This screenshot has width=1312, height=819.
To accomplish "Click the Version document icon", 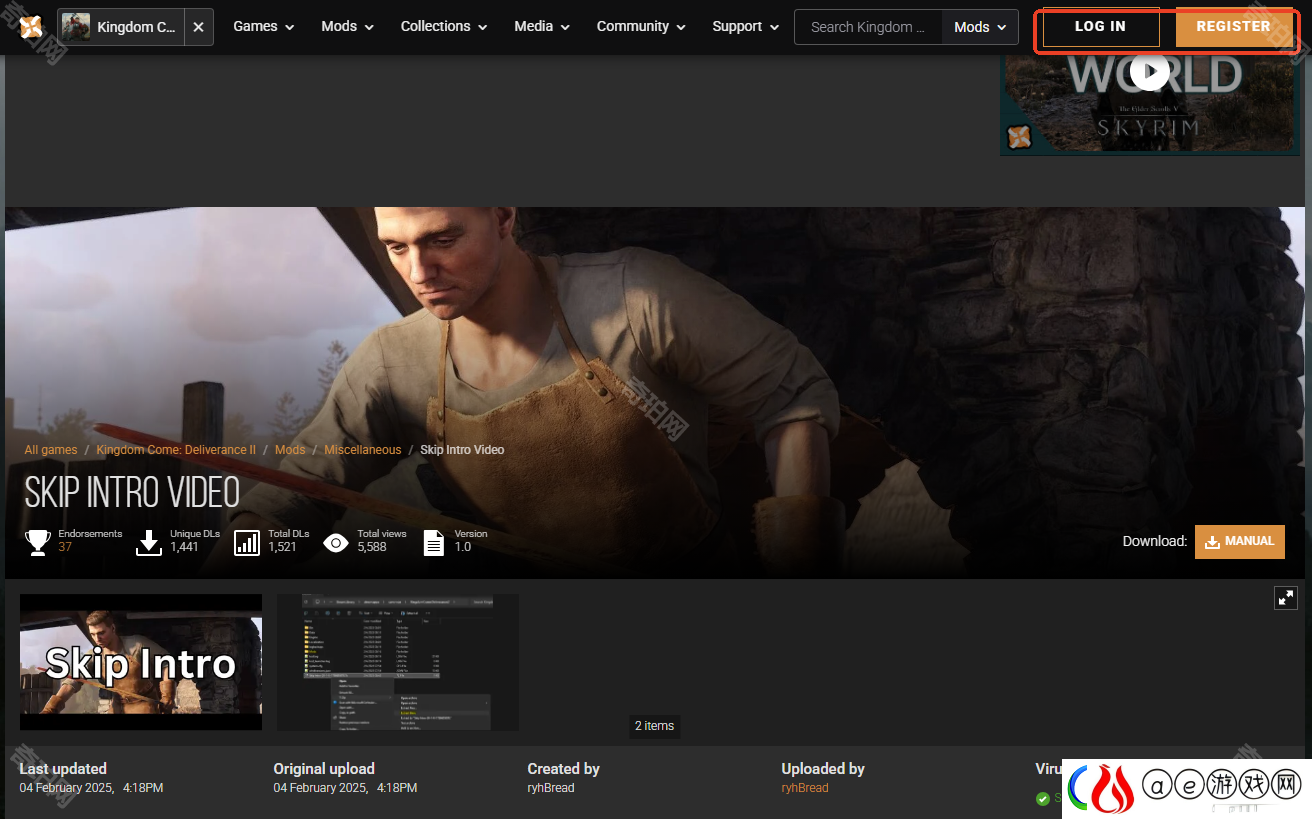I will [434, 542].
